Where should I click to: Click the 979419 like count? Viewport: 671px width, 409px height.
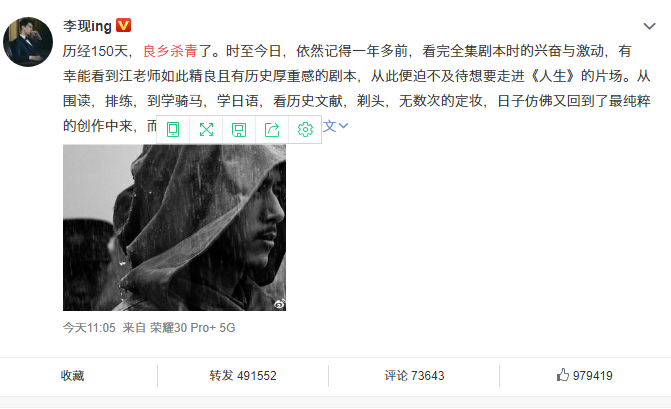pyautogui.click(x=593, y=376)
